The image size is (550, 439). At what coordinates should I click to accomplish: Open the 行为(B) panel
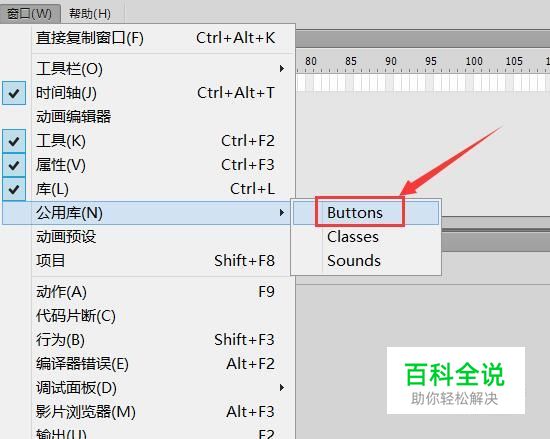[148, 340]
